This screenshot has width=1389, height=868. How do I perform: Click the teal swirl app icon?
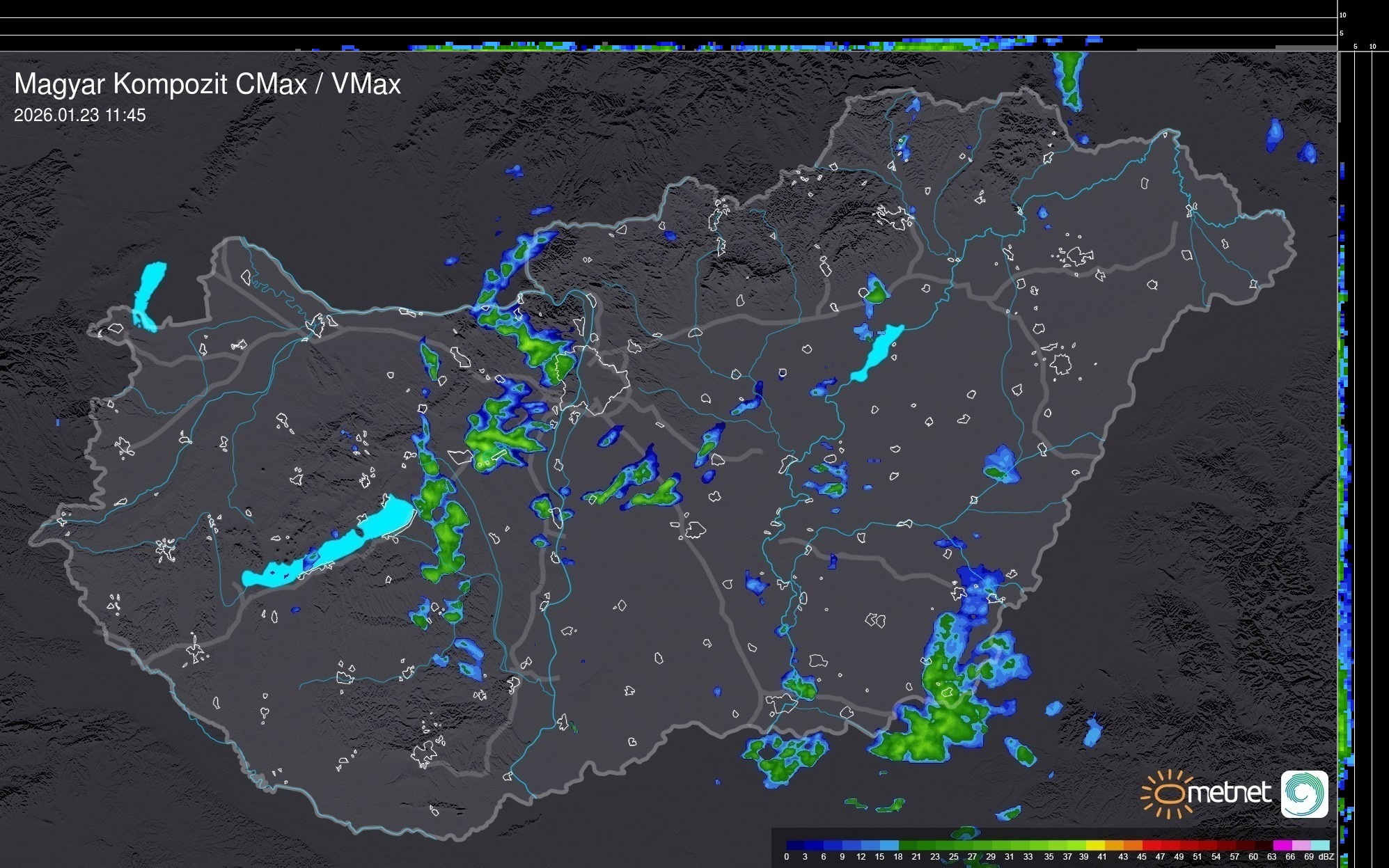coord(1304,794)
